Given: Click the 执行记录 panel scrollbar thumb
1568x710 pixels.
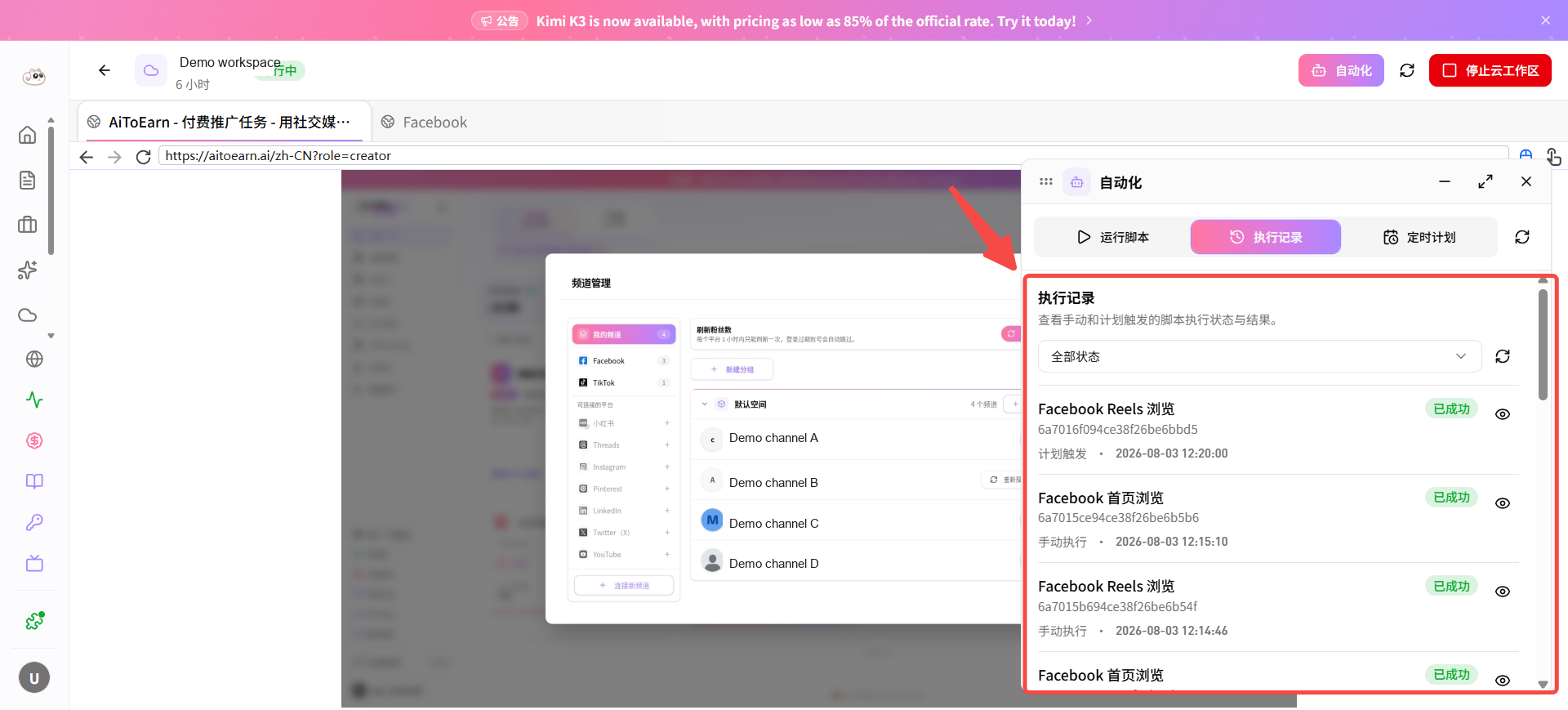Looking at the screenshot, I should click(1543, 345).
